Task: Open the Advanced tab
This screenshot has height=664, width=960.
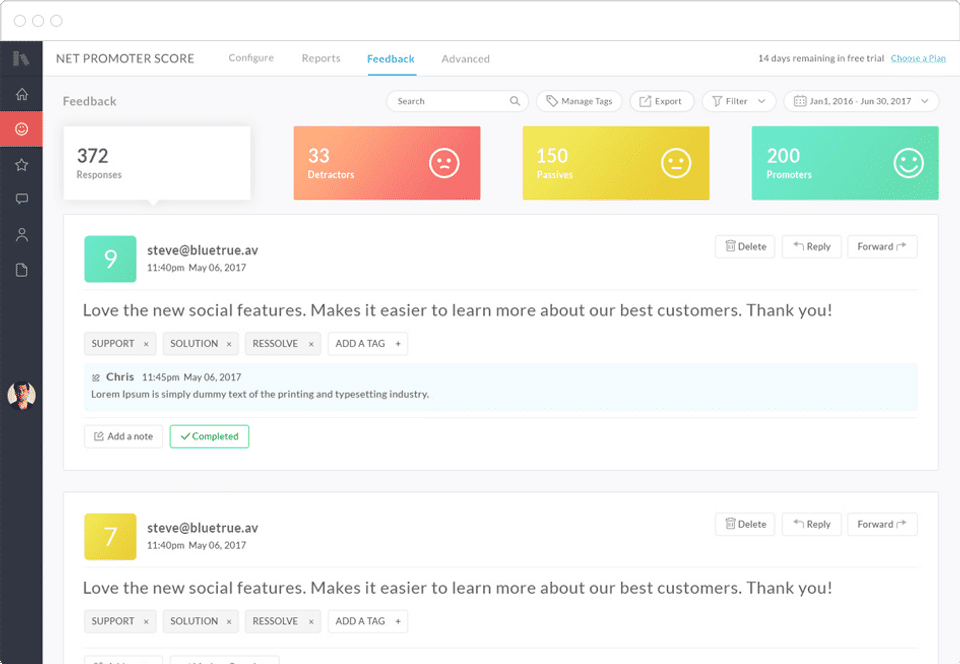Action: pos(465,59)
